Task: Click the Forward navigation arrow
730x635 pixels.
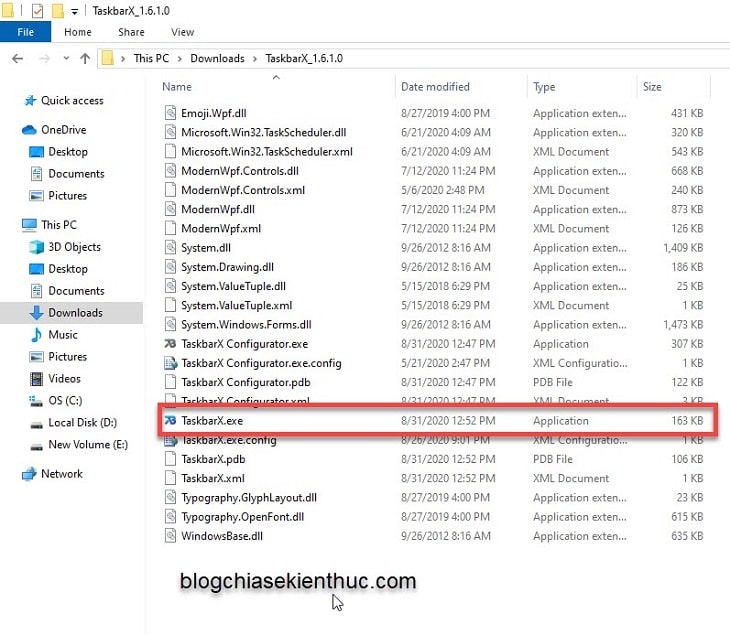Action: point(44,59)
